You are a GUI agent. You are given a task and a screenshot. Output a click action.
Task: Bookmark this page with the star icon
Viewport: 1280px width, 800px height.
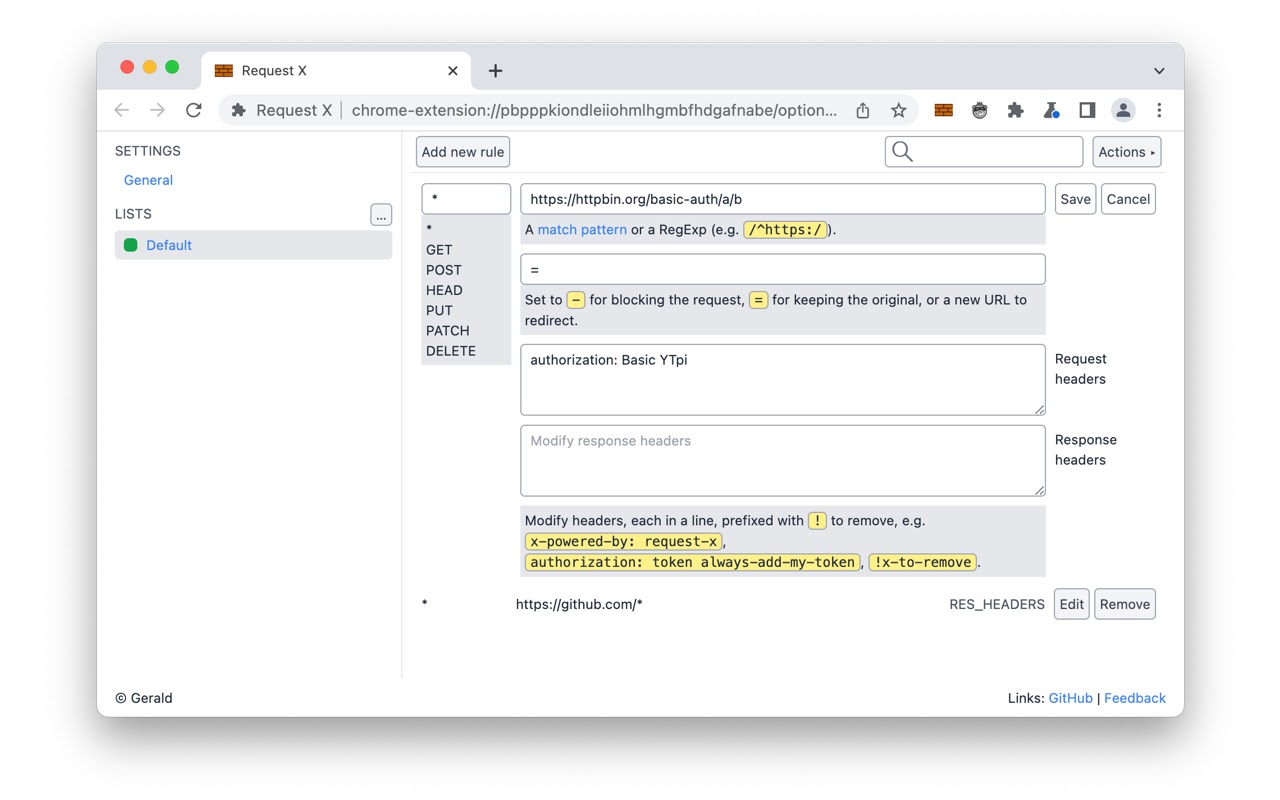point(898,110)
